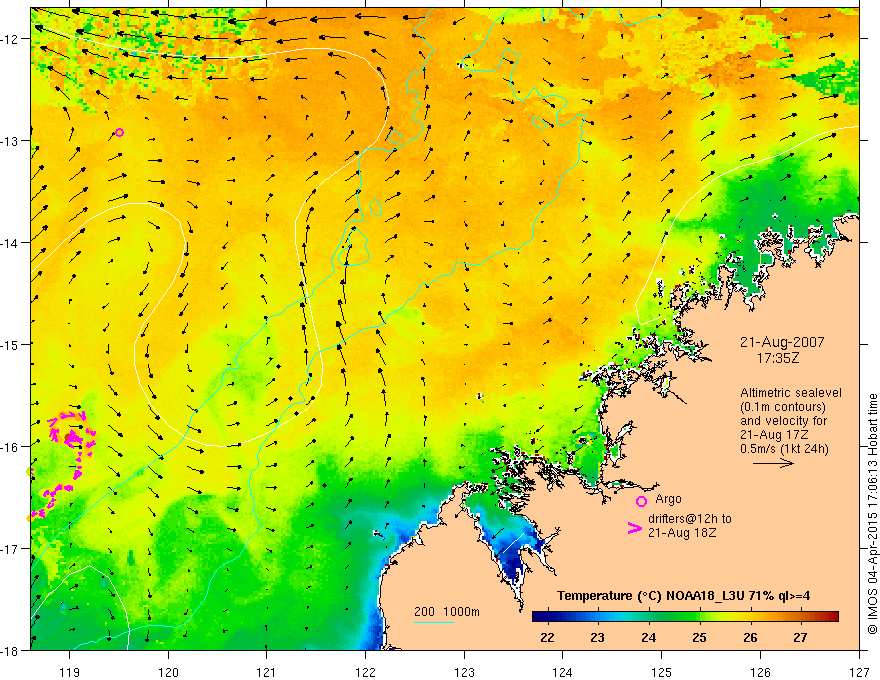Click the '200 1000m' depth legend text
880x680 pixels.
tap(447, 612)
